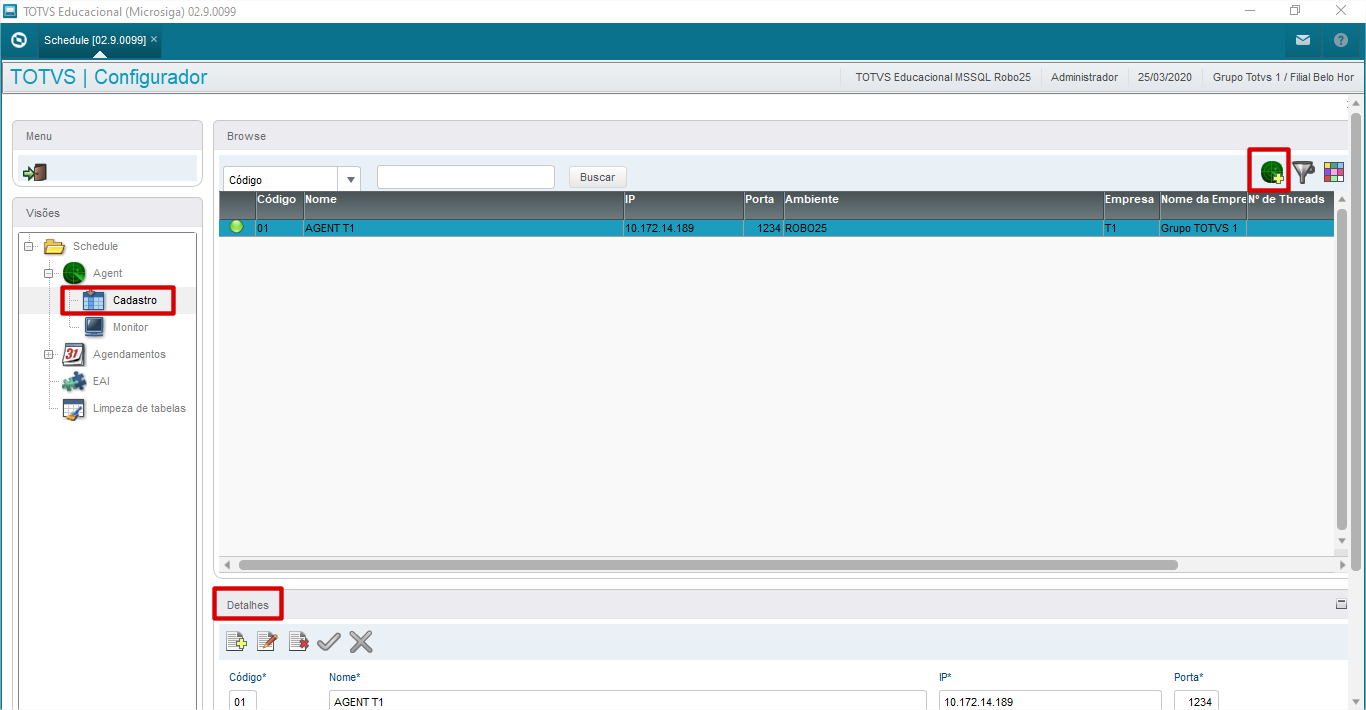Select Limpeza de tabelas in the tree

pos(139,408)
